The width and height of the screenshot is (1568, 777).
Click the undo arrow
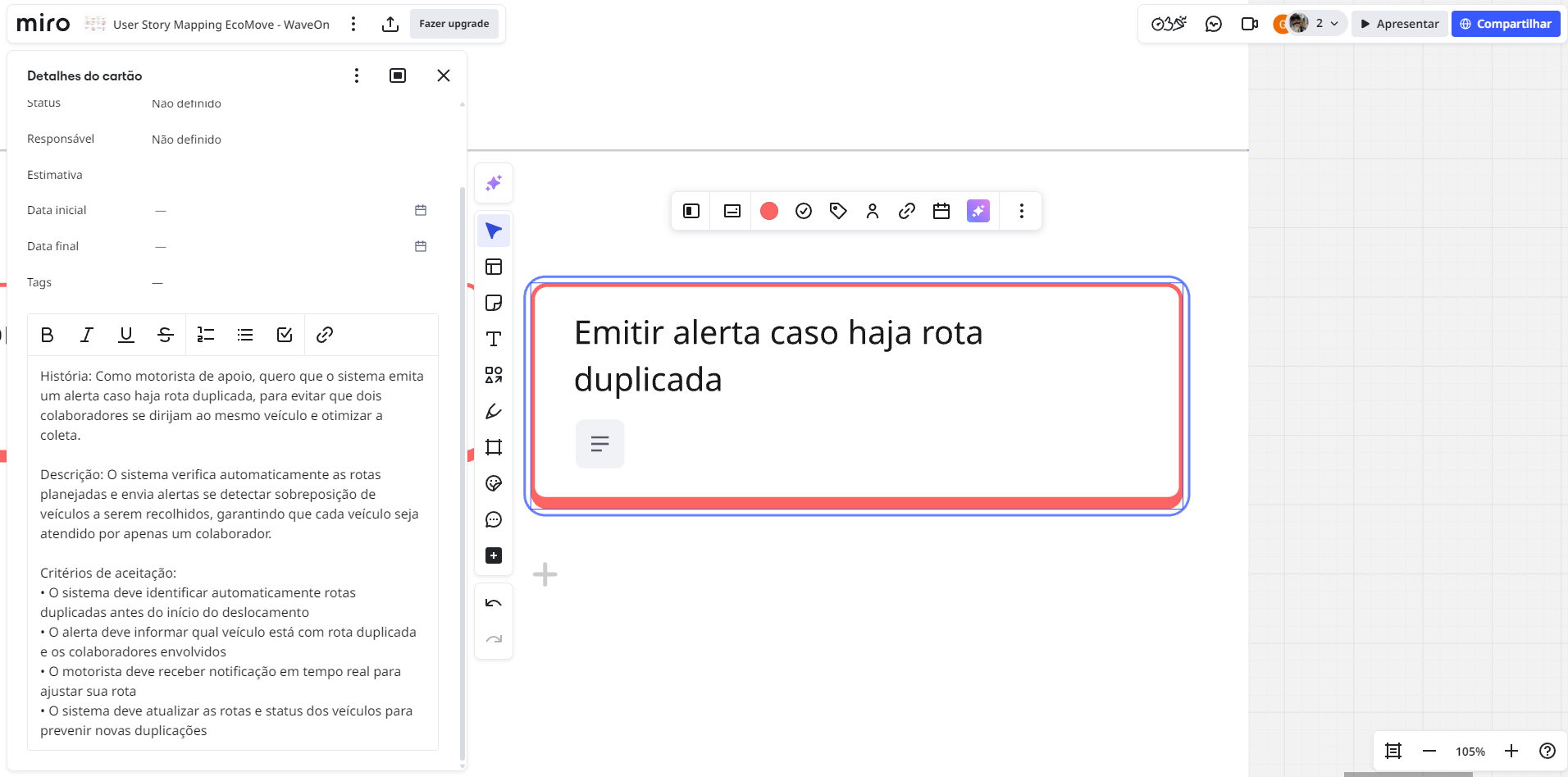point(494,603)
